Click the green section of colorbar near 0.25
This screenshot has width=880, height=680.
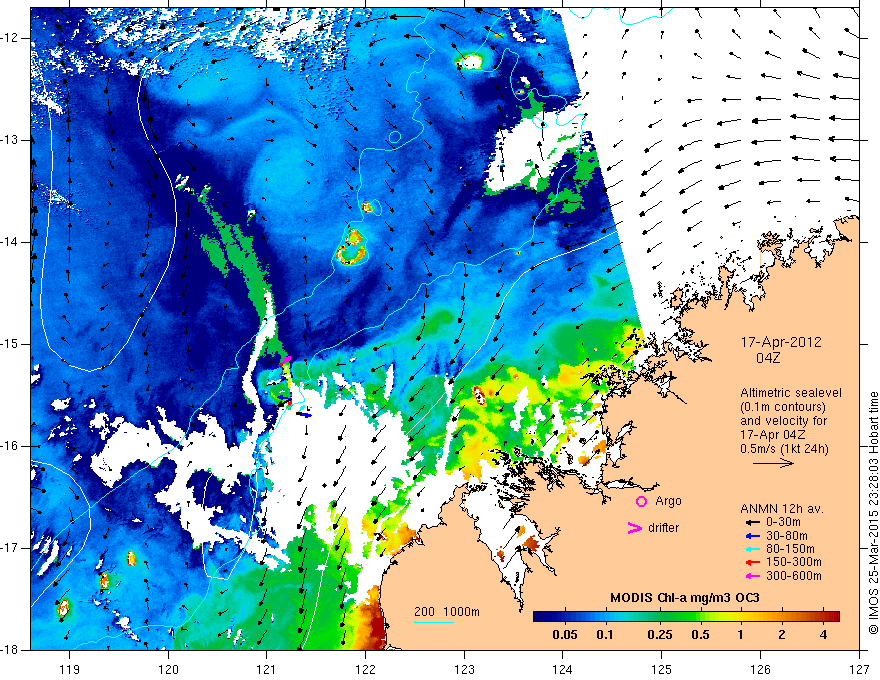coord(660,616)
